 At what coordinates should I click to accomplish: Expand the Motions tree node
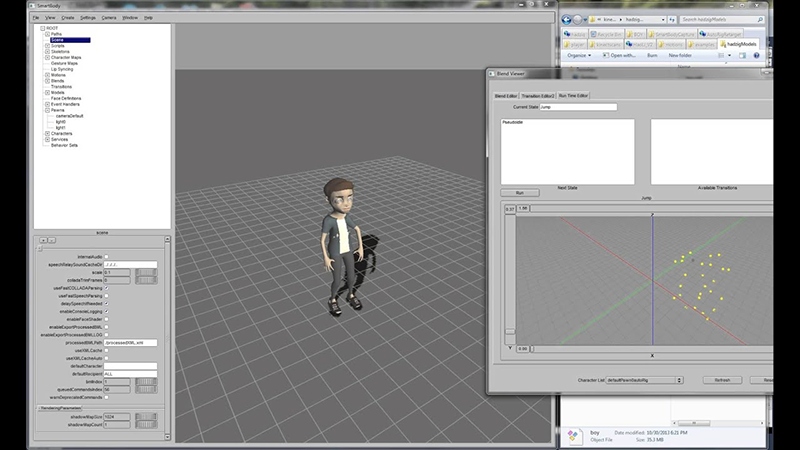coord(47,75)
